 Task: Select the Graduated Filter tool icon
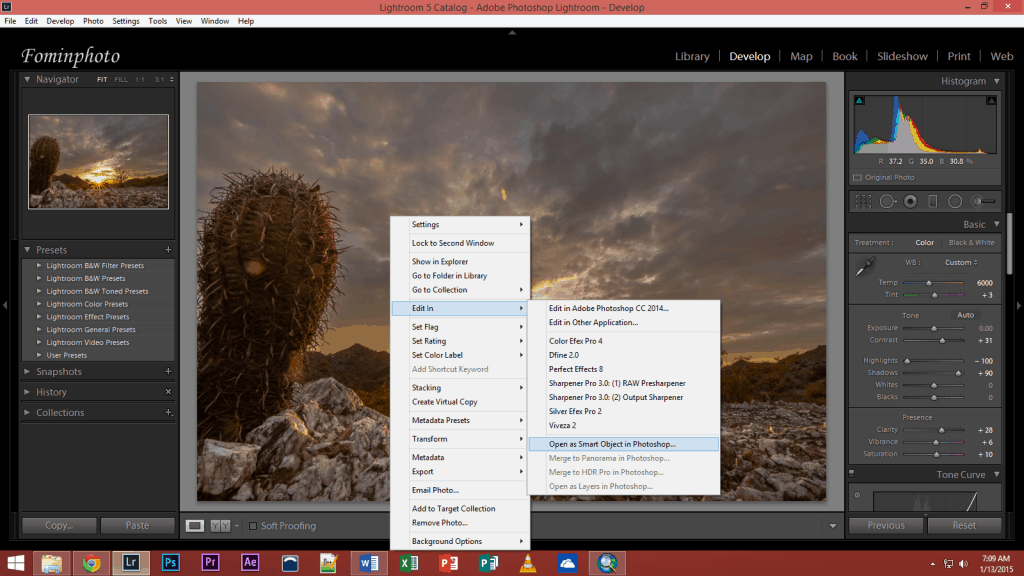pyautogui.click(x=933, y=202)
